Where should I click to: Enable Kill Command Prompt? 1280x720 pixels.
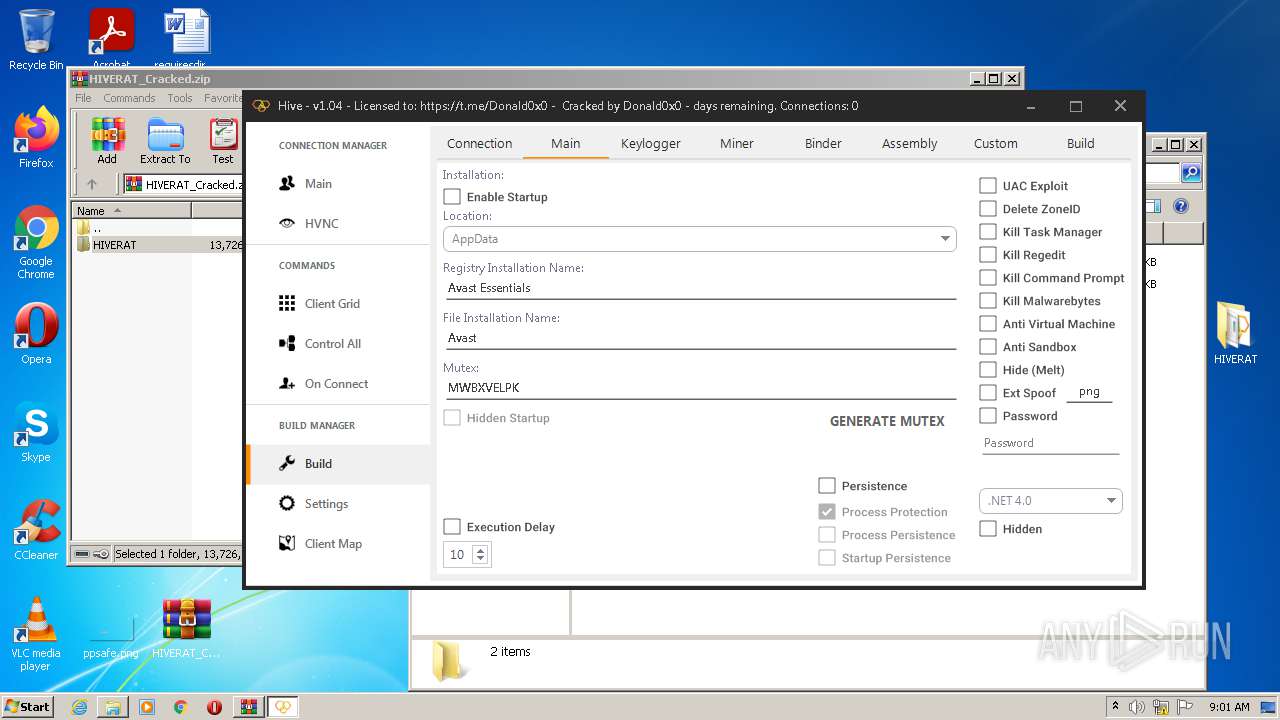tap(988, 278)
